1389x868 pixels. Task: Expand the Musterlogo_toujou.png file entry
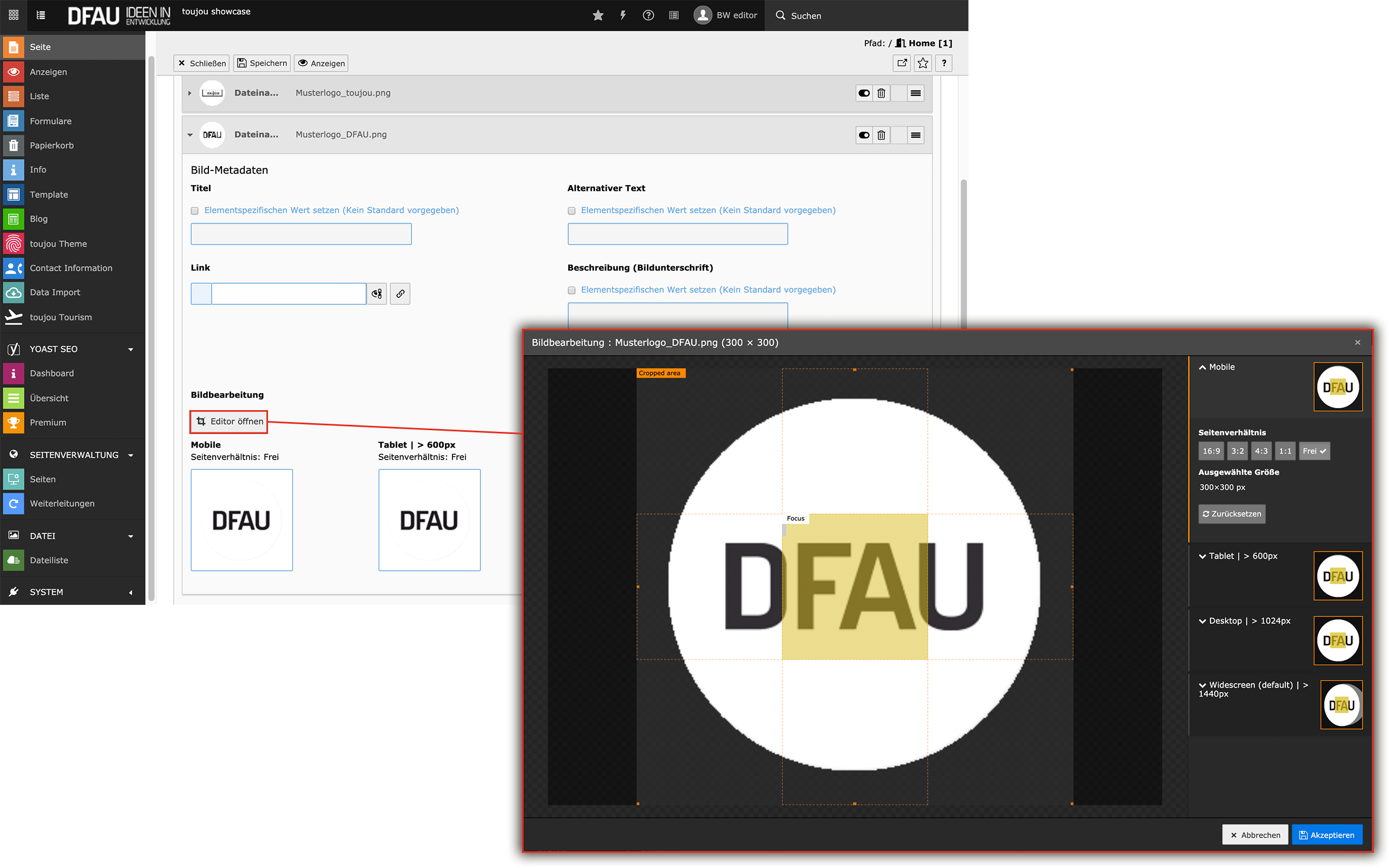pos(189,93)
